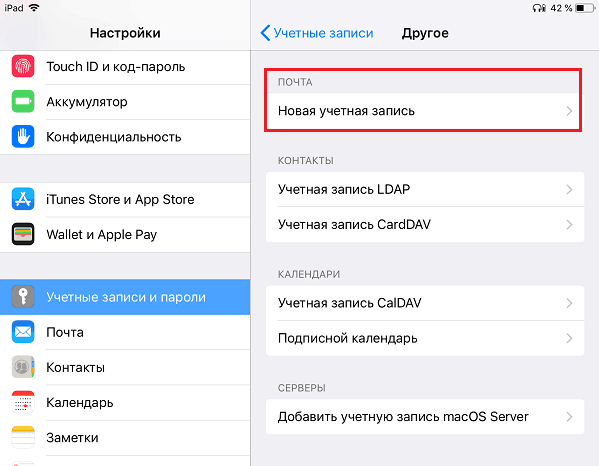
Task: Tap the КАЛЕНДАРИ section header
Action: click(309, 274)
